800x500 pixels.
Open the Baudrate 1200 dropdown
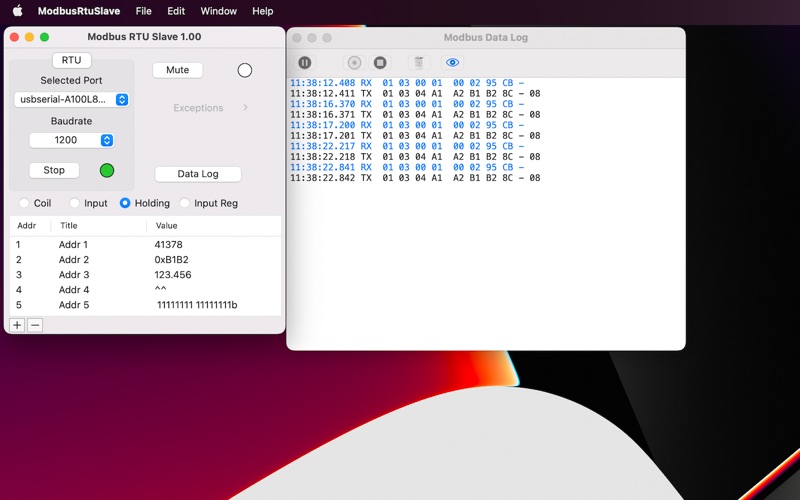71,140
